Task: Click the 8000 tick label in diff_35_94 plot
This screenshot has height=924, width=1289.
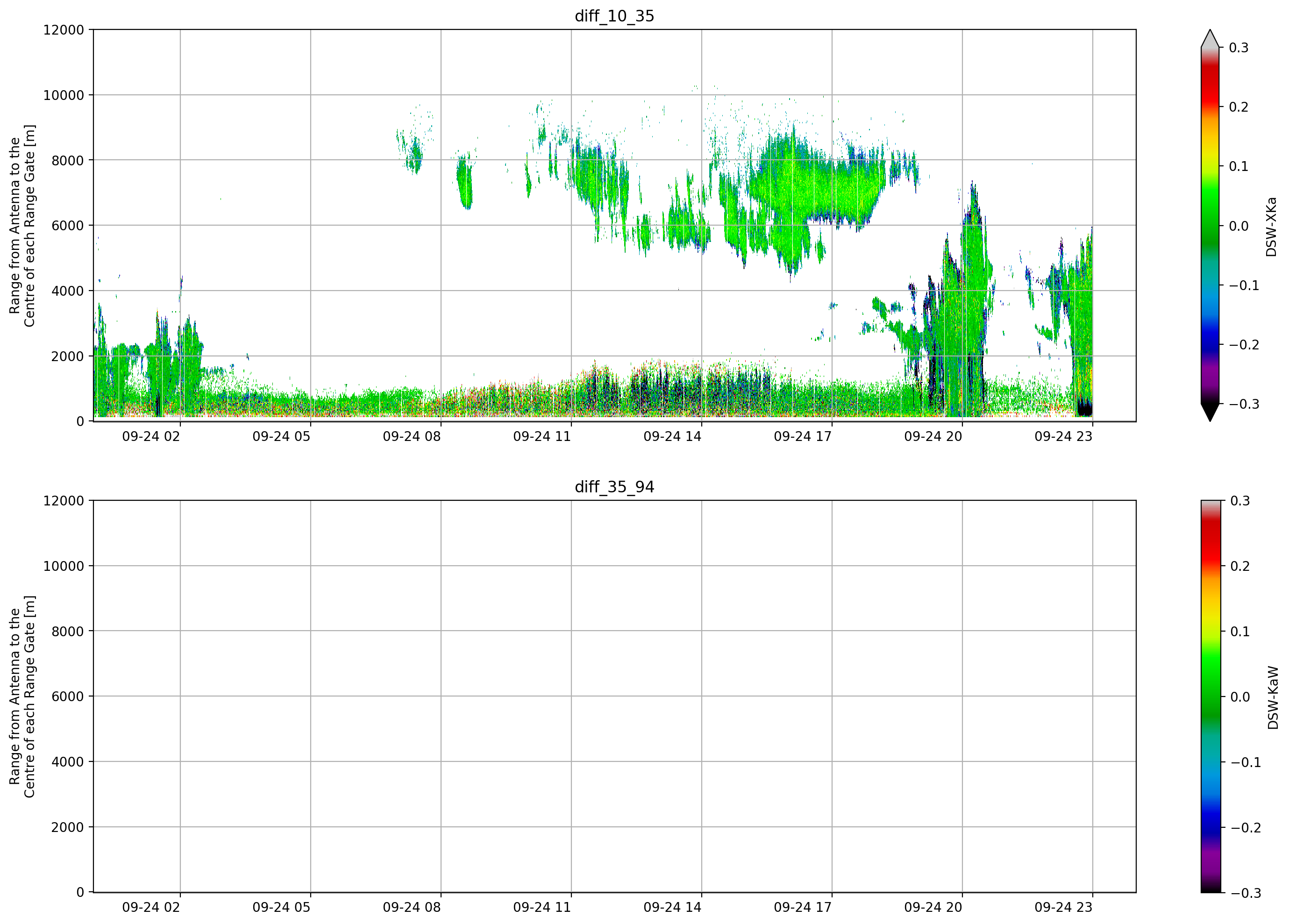Action: tap(68, 632)
